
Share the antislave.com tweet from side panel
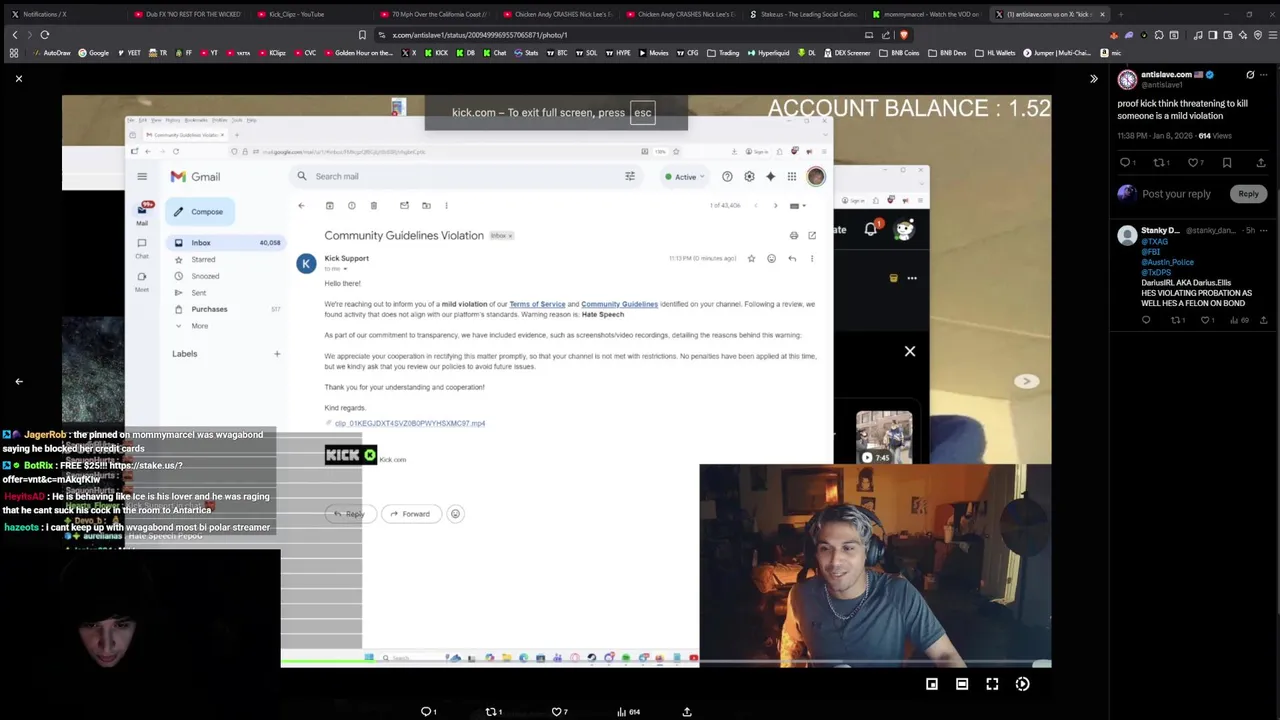point(1260,162)
